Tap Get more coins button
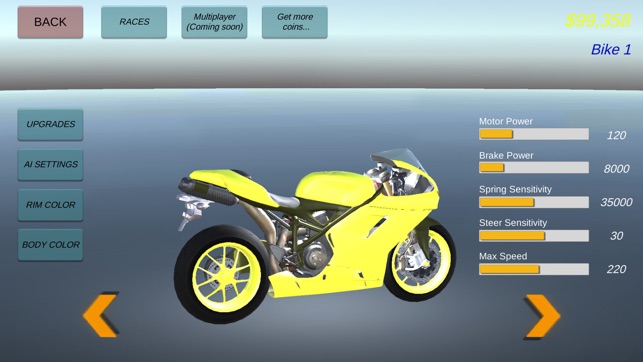Screen dimensions: 643x362 tap(295, 22)
